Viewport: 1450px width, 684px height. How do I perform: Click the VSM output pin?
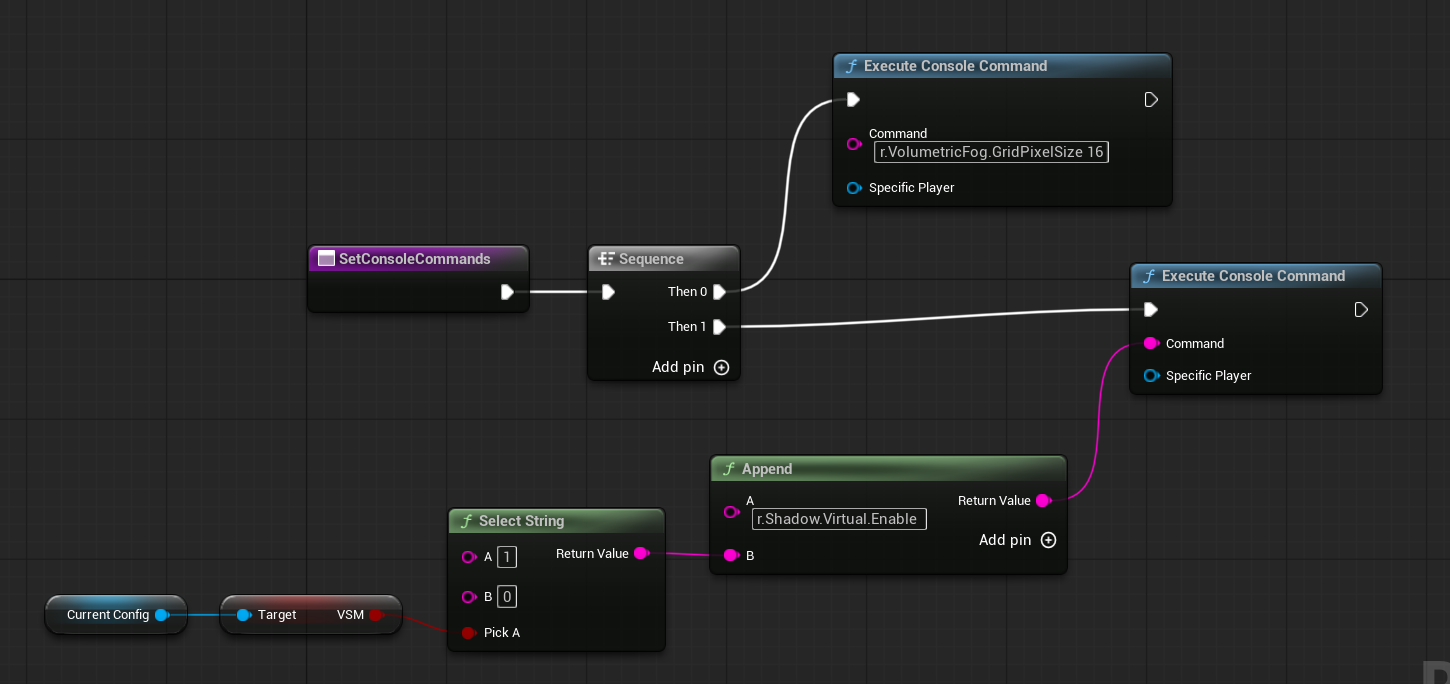click(376, 615)
